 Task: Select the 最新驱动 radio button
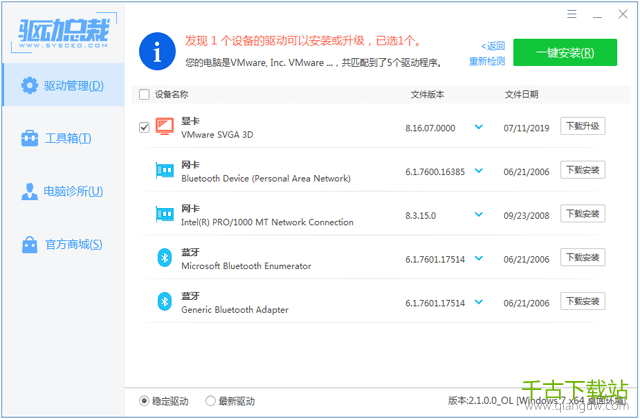tap(210, 401)
